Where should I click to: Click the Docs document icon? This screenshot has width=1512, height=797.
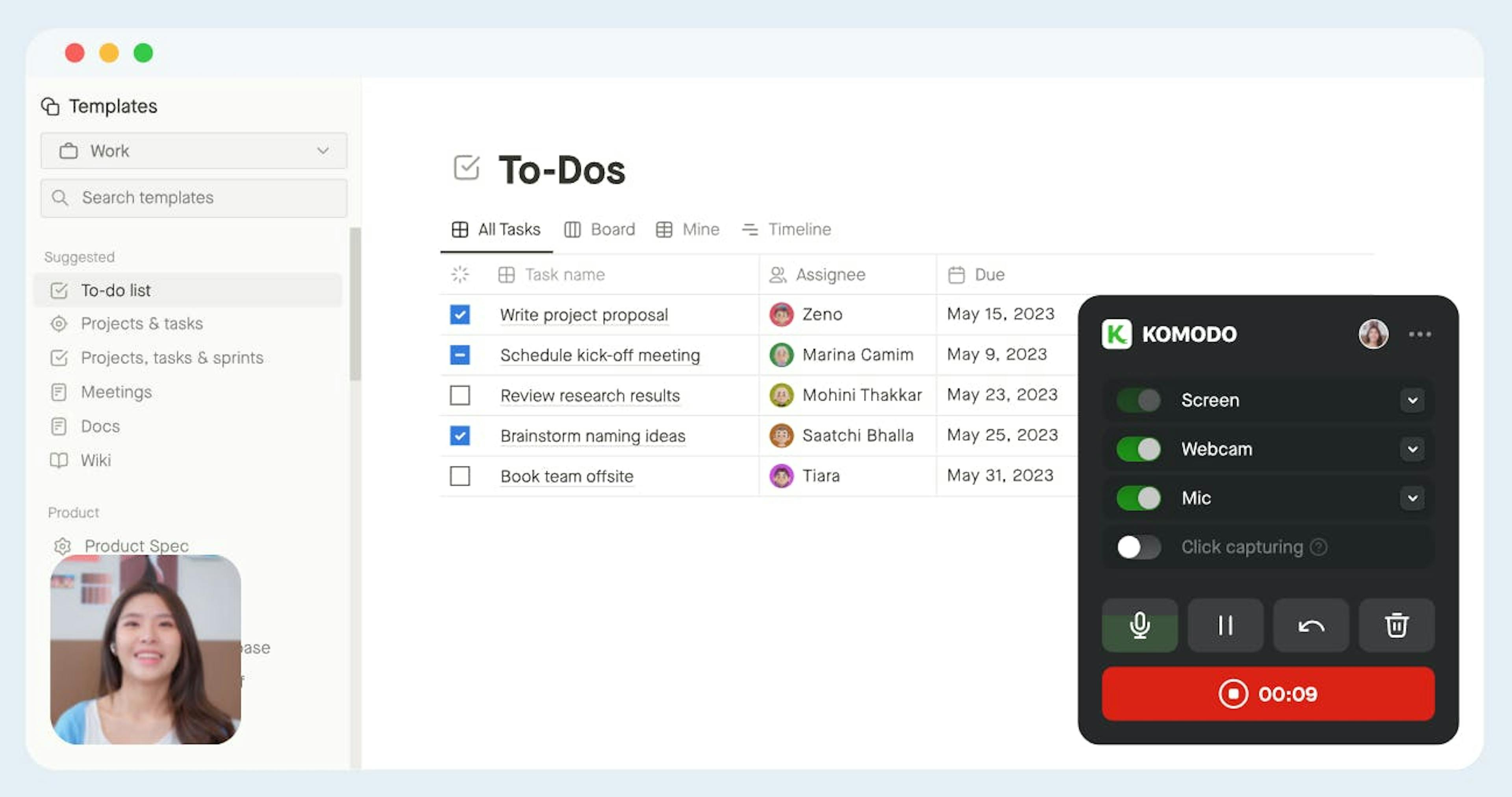pyautogui.click(x=59, y=426)
